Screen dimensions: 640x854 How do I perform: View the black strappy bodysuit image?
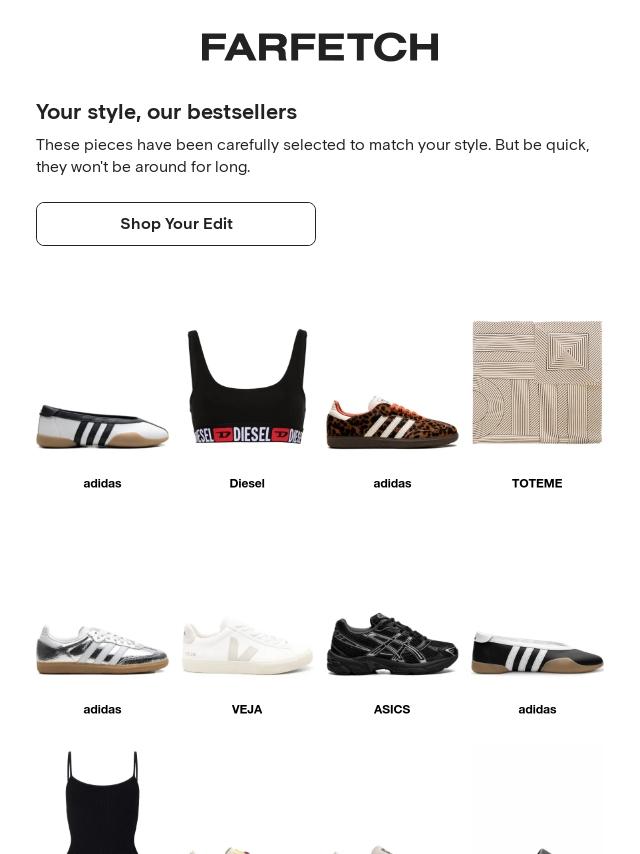pos(102,802)
